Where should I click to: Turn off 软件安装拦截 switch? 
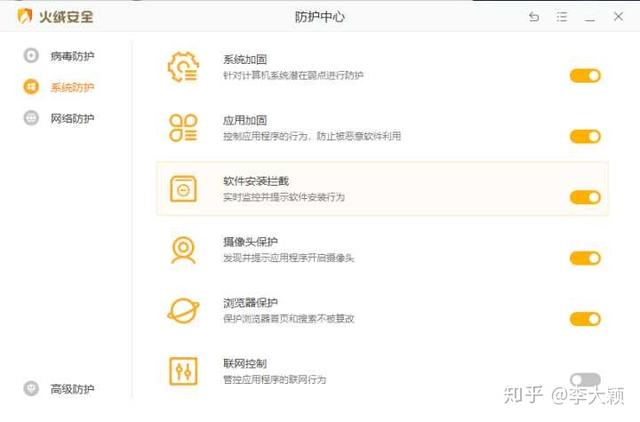click(x=585, y=197)
